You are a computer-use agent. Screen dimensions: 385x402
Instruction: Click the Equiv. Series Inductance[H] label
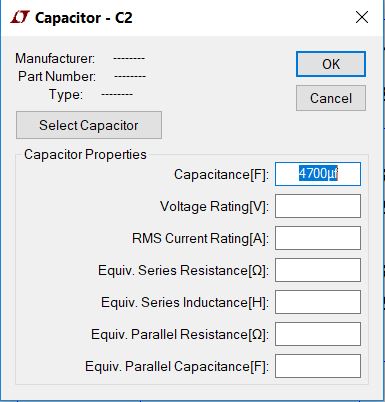pyautogui.click(x=185, y=302)
